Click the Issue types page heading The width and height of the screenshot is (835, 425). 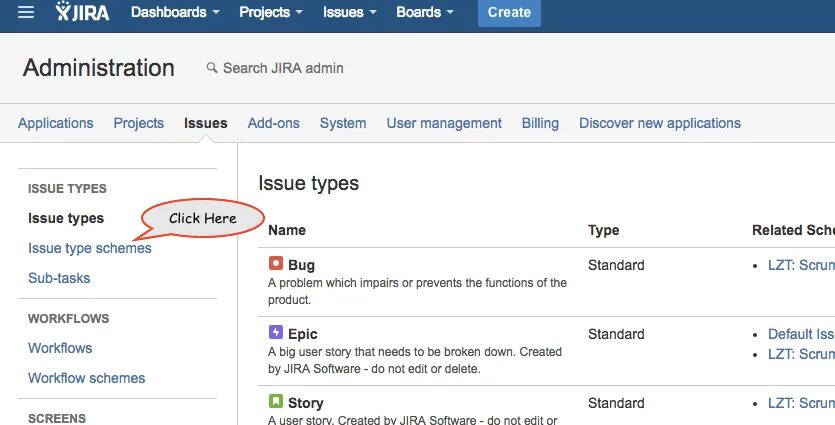pyautogui.click(x=309, y=183)
